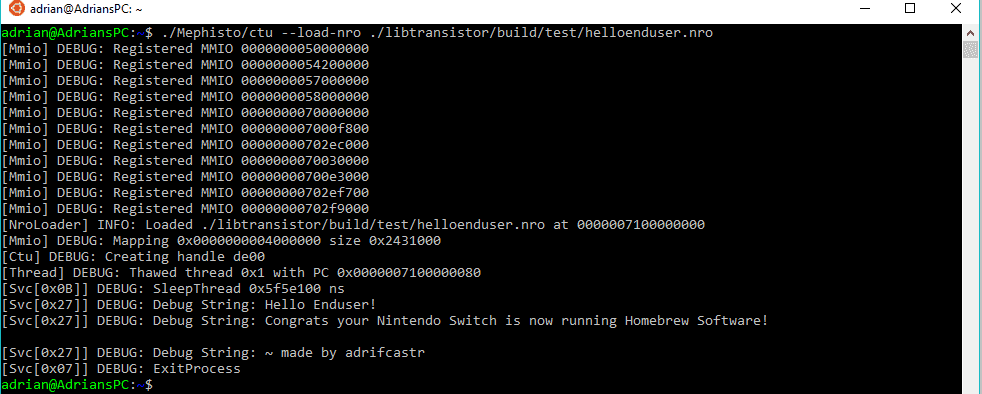Click the Registered MMIO 0000000050000000 line
The width and height of the screenshot is (982, 394).
point(185,49)
